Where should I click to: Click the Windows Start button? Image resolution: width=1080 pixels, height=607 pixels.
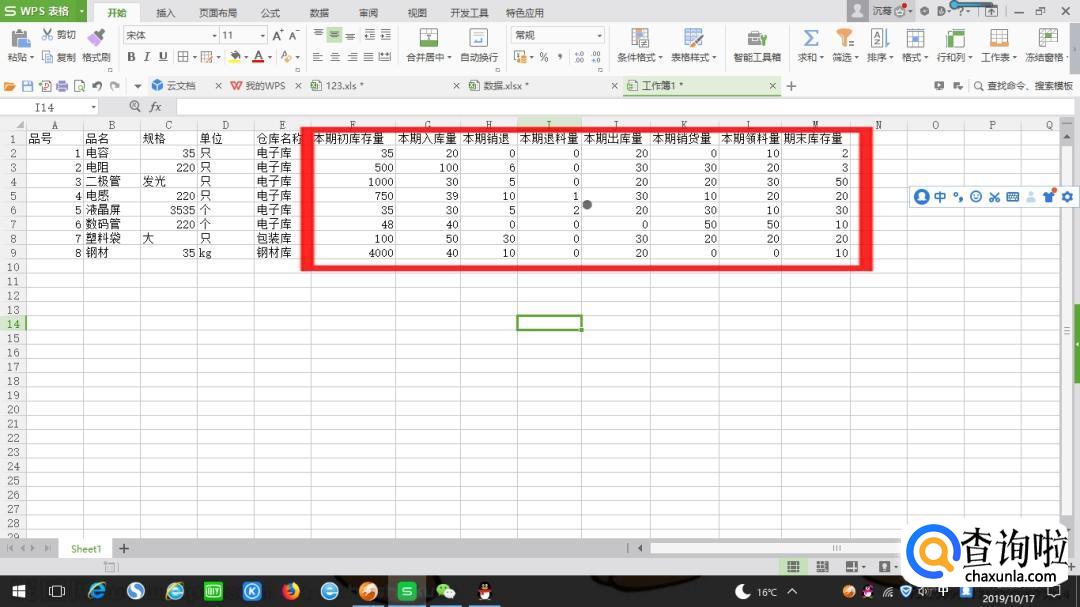tap(19, 591)
